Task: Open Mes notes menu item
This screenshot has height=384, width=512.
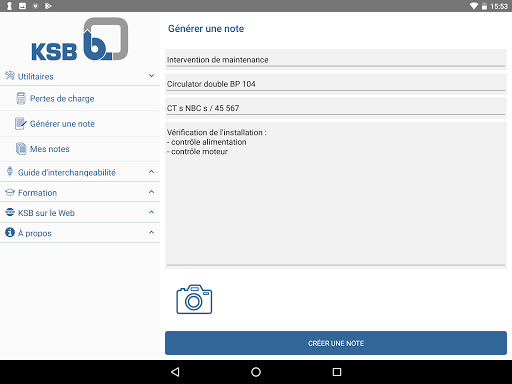Action: click(80, 149)
